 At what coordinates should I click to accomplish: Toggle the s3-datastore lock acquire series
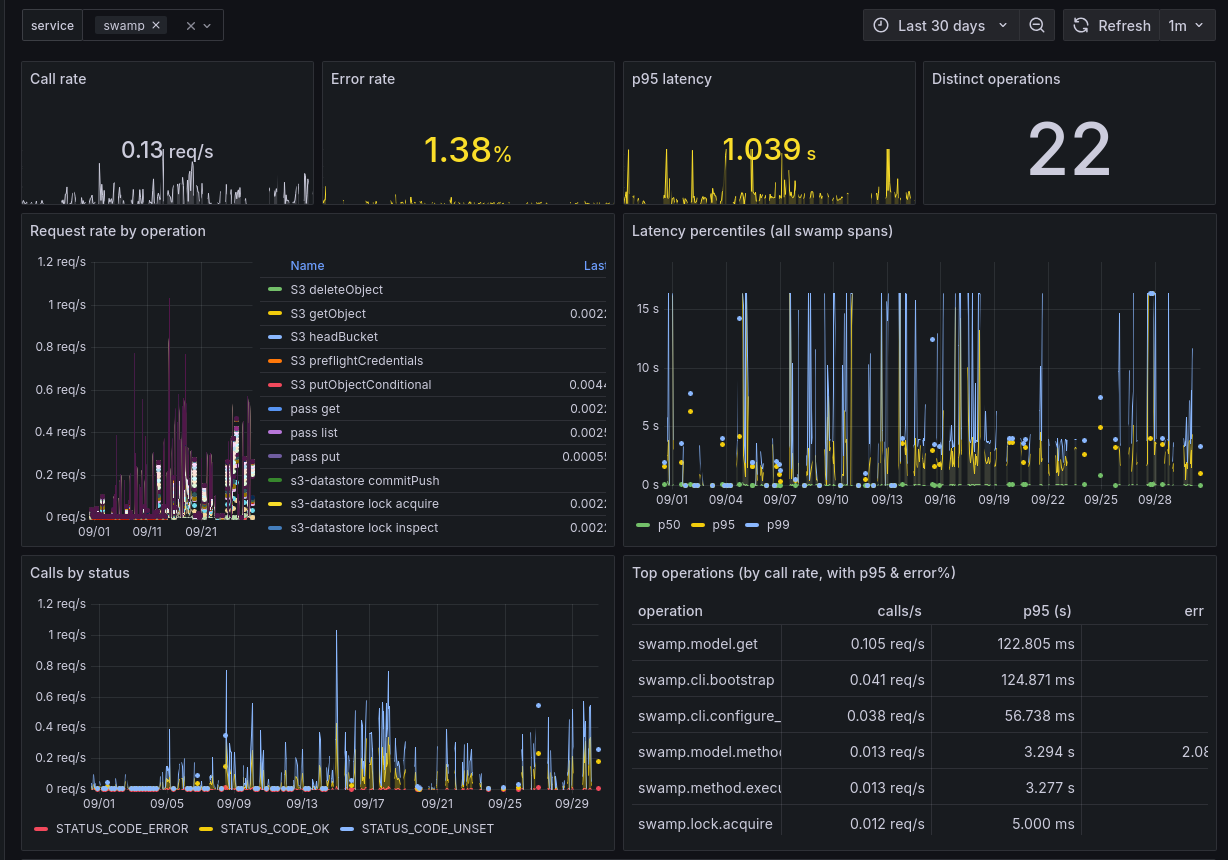click(364, 504)
